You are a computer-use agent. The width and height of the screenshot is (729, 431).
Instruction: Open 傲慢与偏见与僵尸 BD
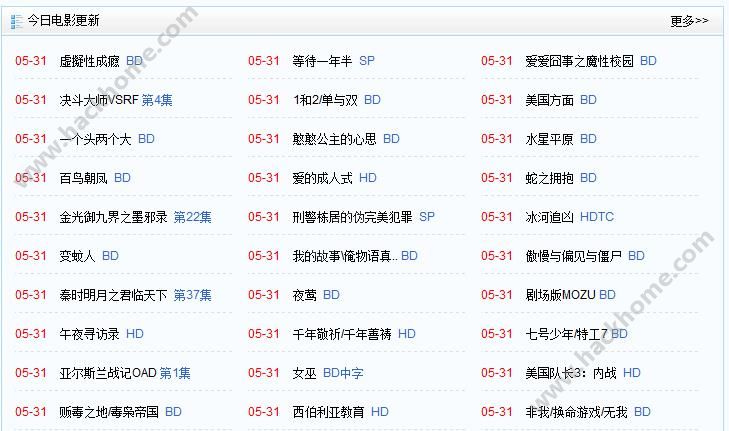(585, 256)
